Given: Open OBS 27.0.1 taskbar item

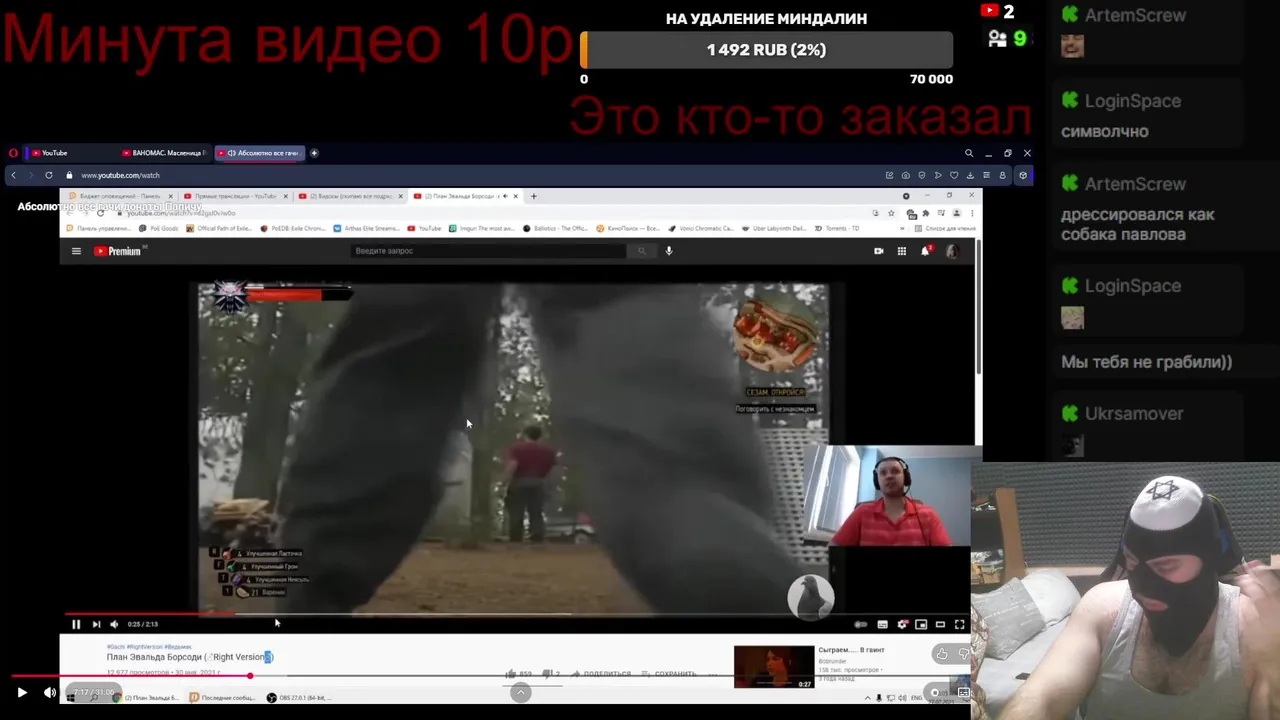Looking at the screenshot, I should coord(298,698).
